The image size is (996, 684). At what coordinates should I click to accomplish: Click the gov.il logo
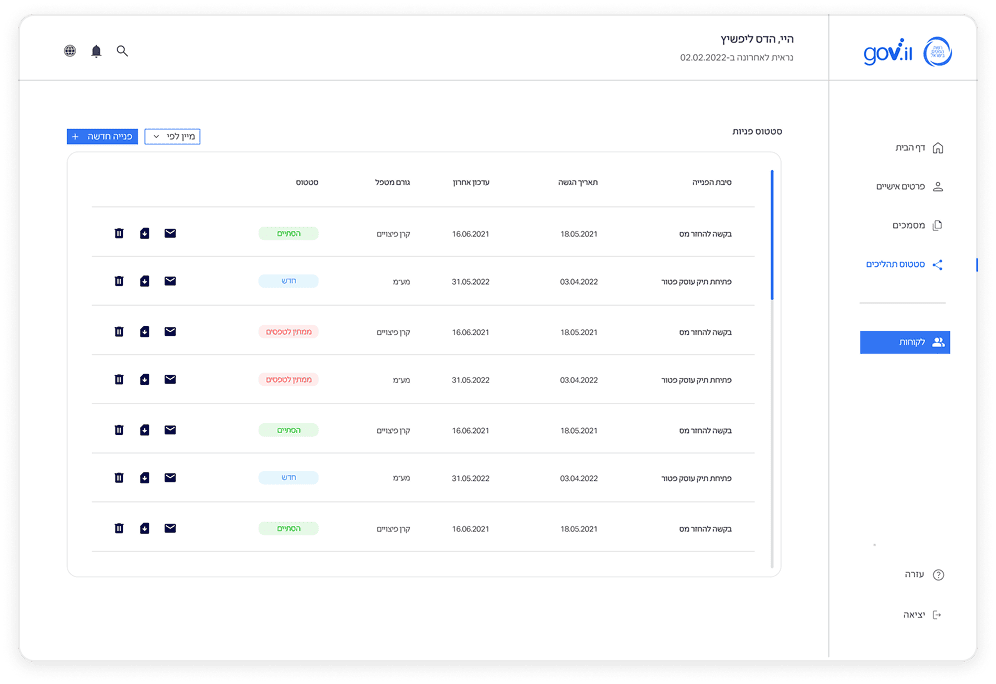pos(887,51)
